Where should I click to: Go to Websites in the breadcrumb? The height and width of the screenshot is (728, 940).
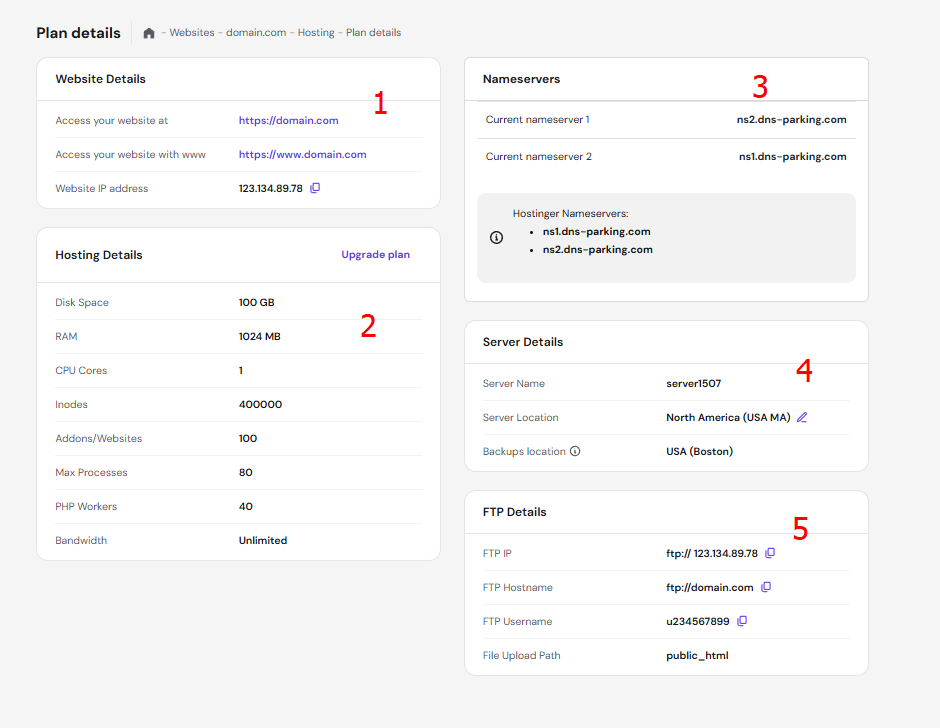pyautogui.click(x=191, y=33)
